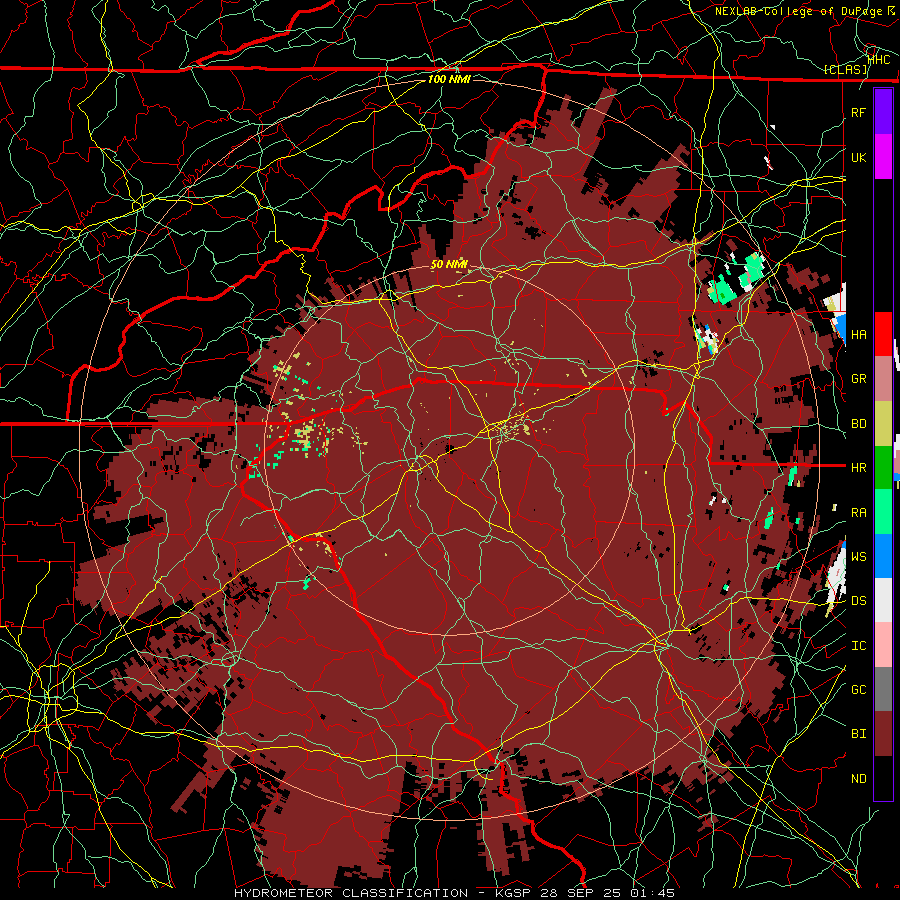Image resolution: width=900 pixels, height=900 pixels.
Task: Click the "DS" legend label
Action: [x=858, y=600]
